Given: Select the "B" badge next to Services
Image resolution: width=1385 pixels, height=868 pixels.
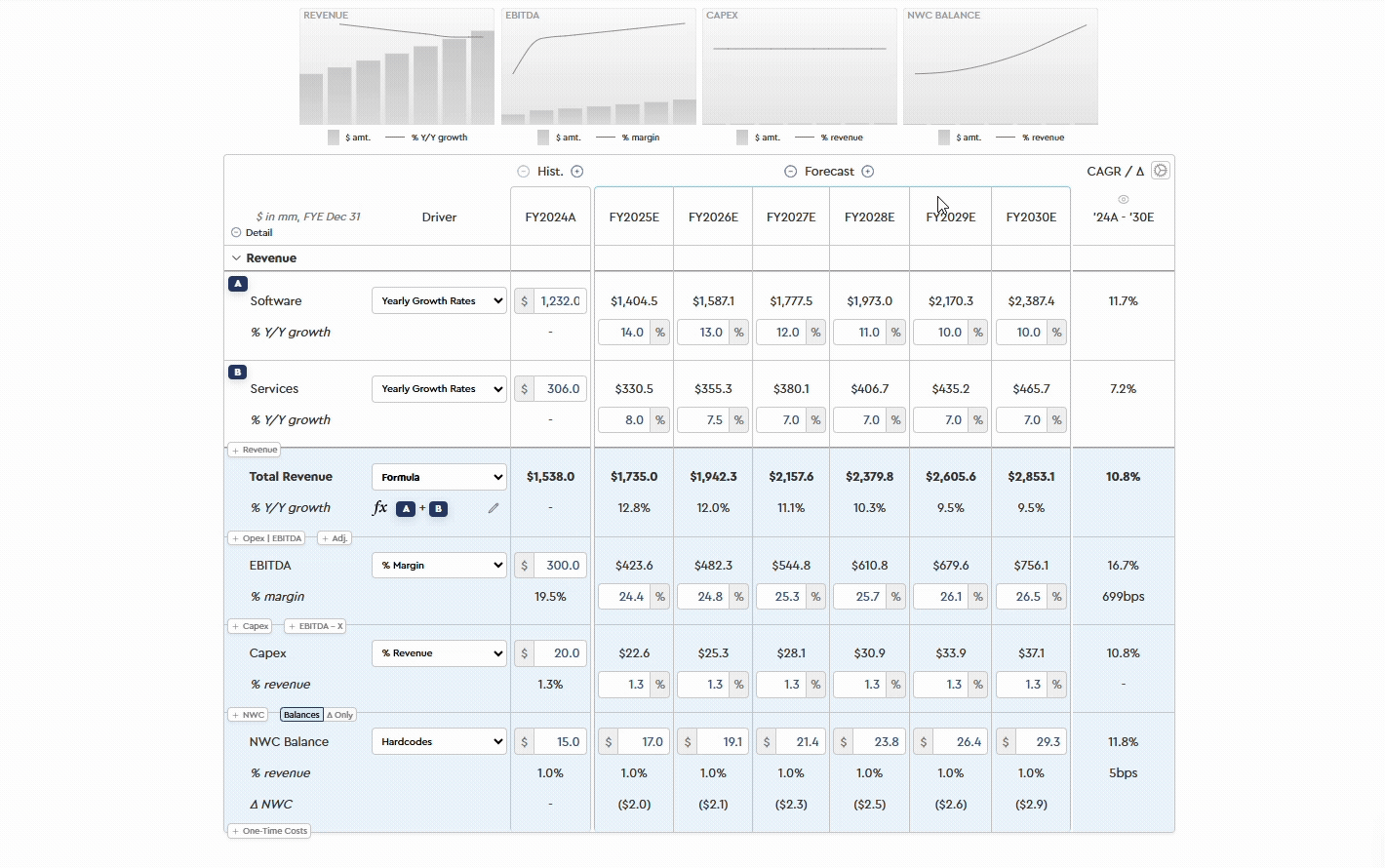Looking at the screenshot, I should pyautogui.click(x=237, y=372).
